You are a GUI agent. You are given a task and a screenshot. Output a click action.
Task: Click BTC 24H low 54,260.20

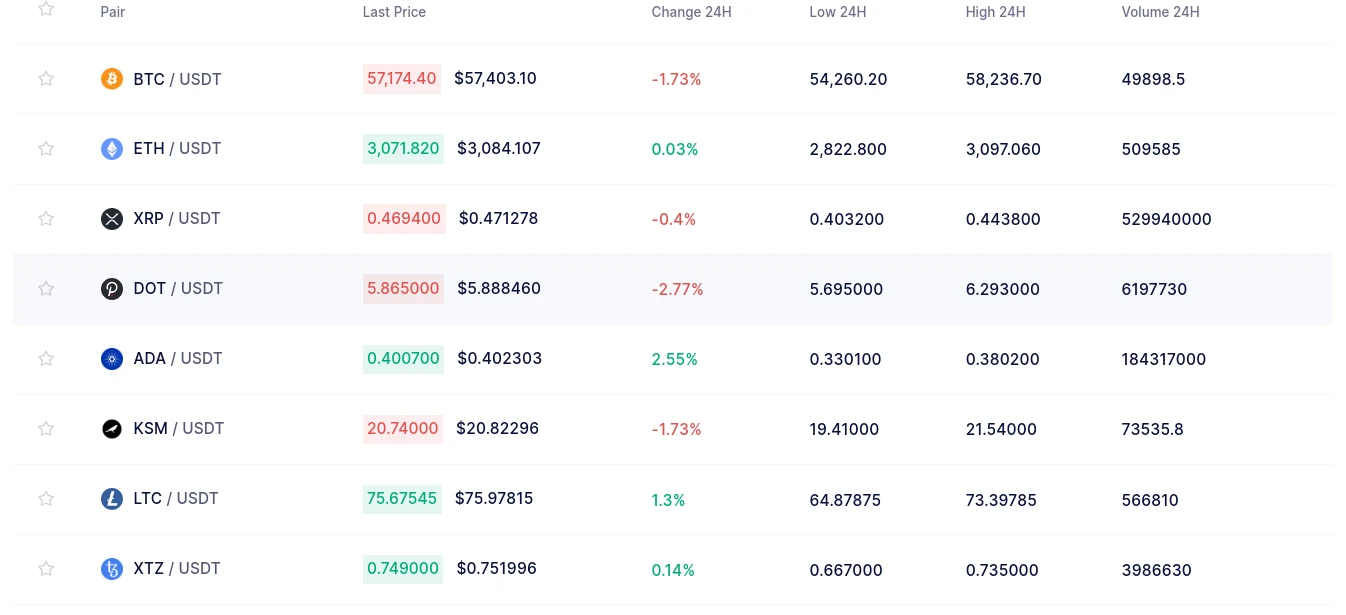848,80
